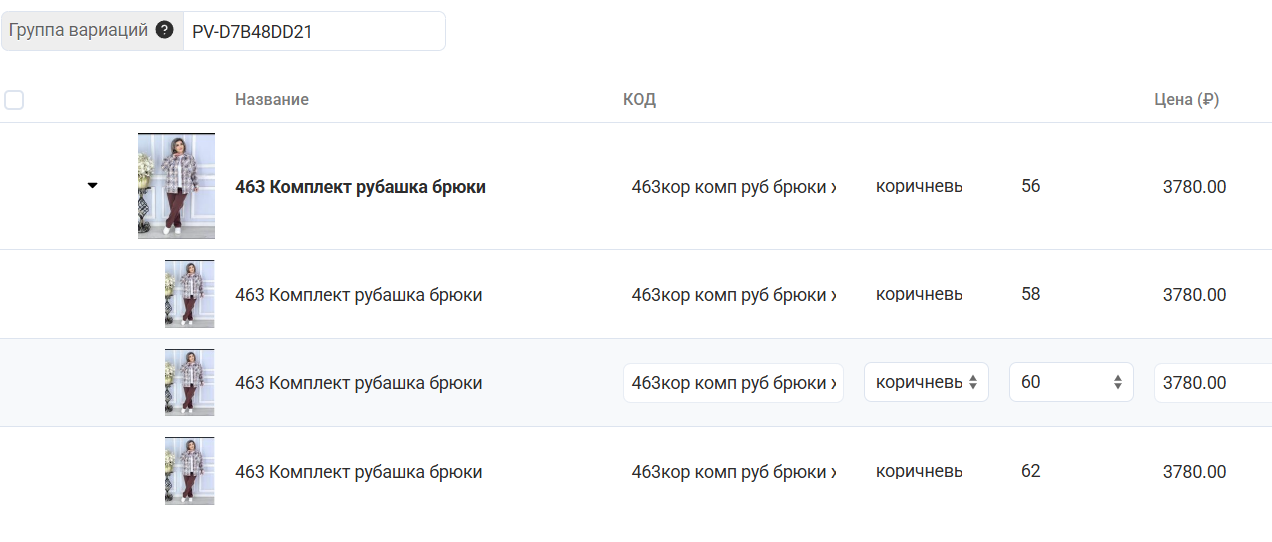Screen dimensions: 1272x542
Task: Open the size dropdown showing 60
Action: pos(1070,382)
